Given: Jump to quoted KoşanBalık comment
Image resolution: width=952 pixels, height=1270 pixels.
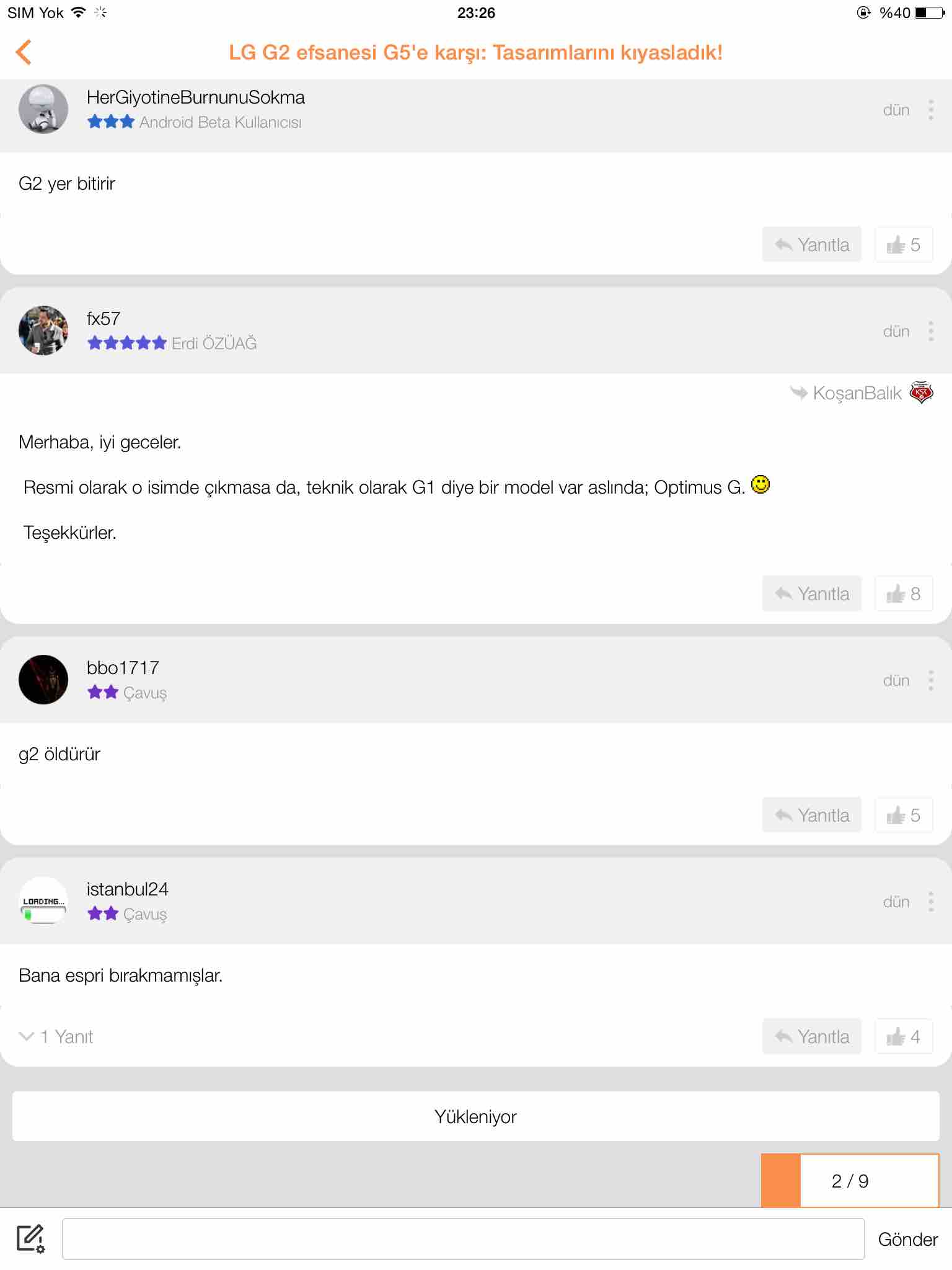Looking at the screenshot, I should [x=861, y=393].
